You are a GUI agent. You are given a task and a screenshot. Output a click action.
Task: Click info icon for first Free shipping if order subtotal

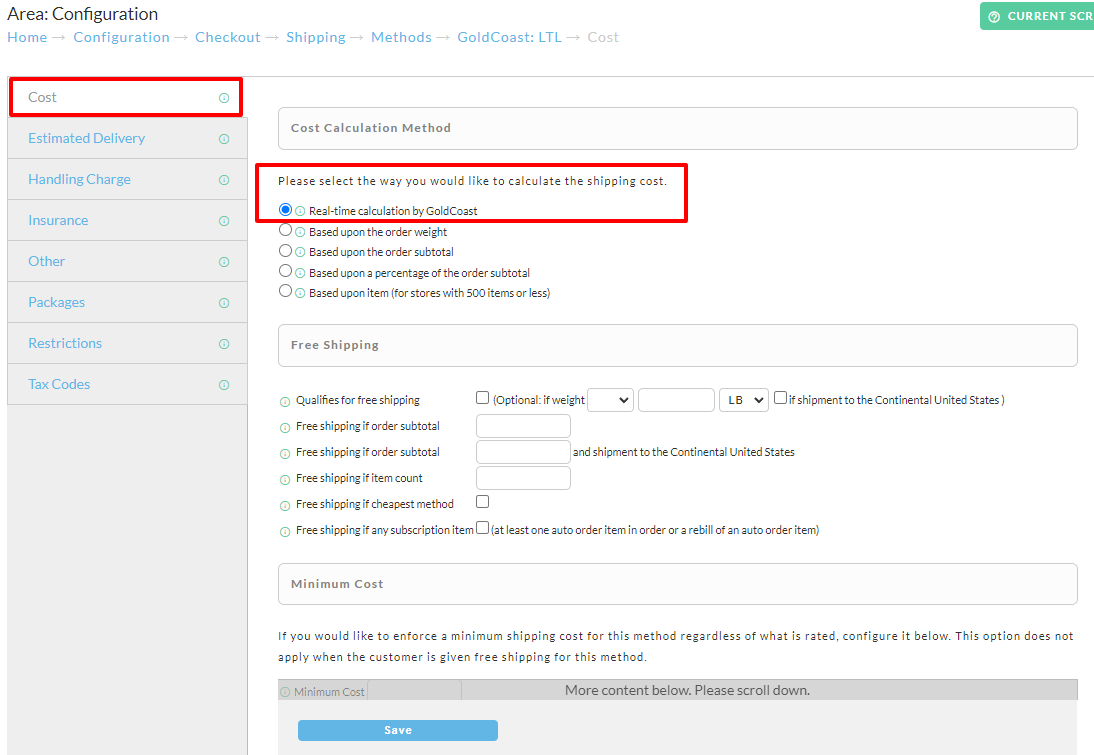coord(285,428)
